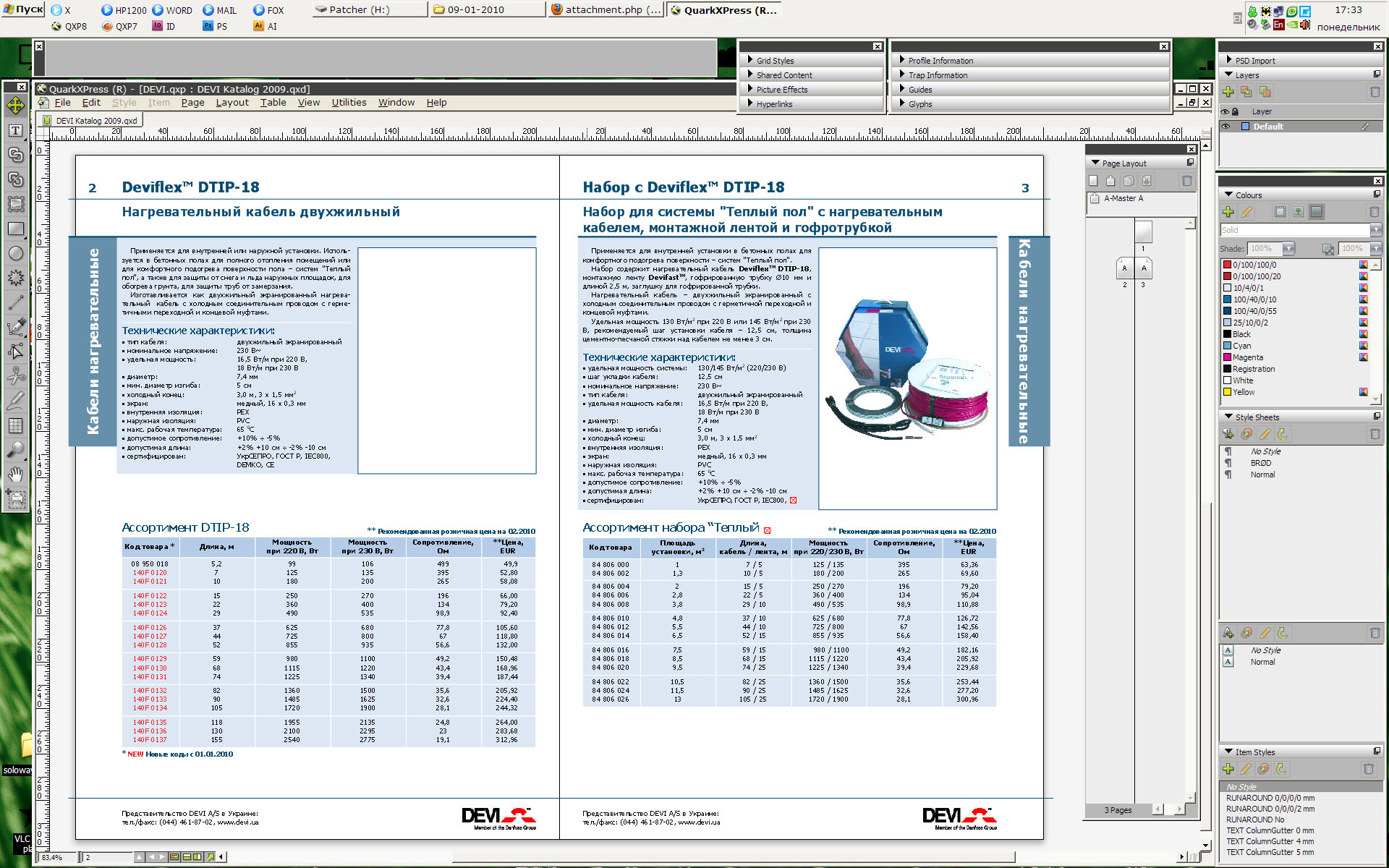
Task: Toggle visibility of the Default layer
Action: pyautogui.click(x=1226, y=126)
